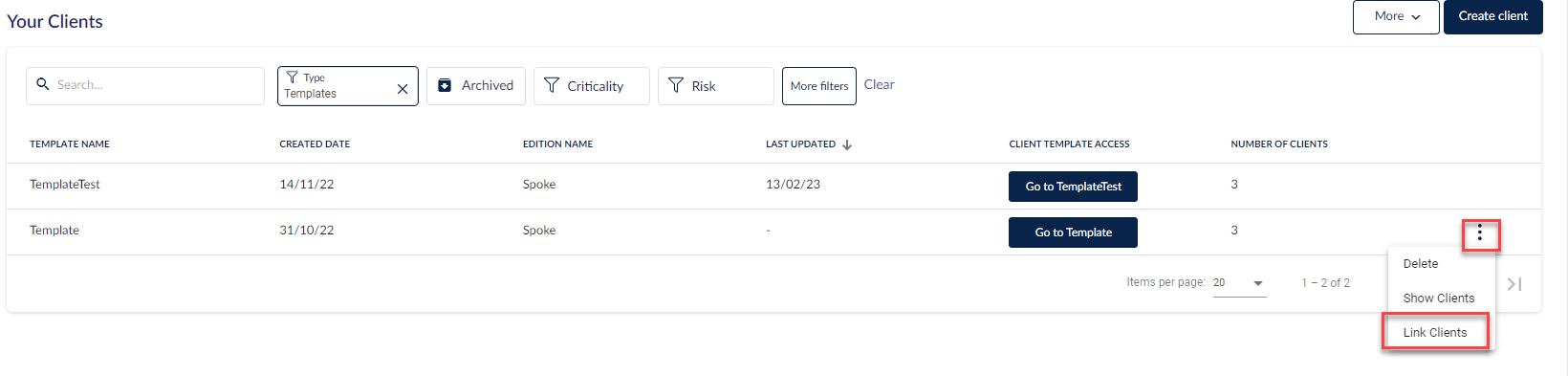The width and height of the screenshot is (1568, 376).
Task: Click the Risk funnel icon
Action: [676, 85]
